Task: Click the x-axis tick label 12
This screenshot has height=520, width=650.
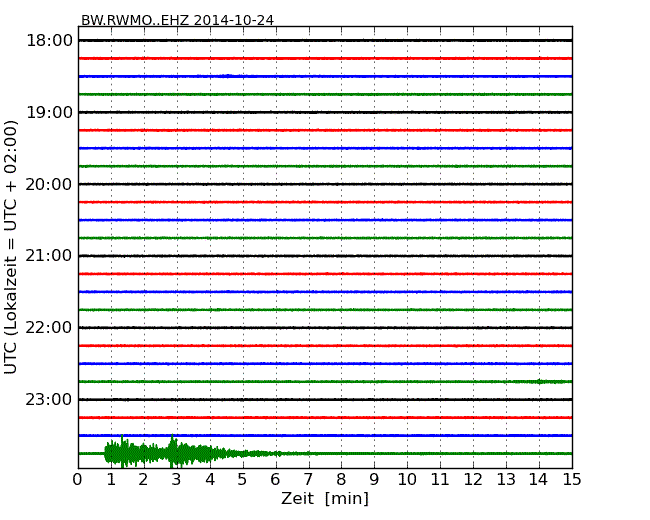Action: coord(473,480)
